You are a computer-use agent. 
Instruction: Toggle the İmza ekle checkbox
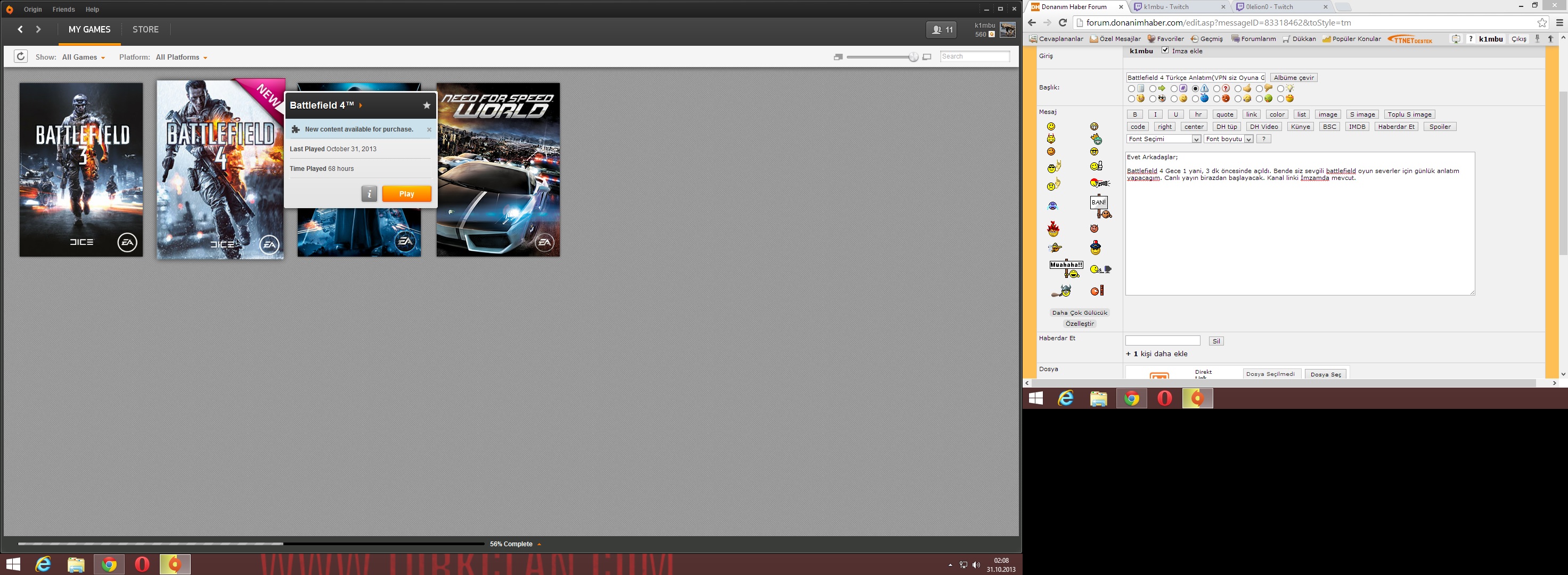coord(1164,51)
